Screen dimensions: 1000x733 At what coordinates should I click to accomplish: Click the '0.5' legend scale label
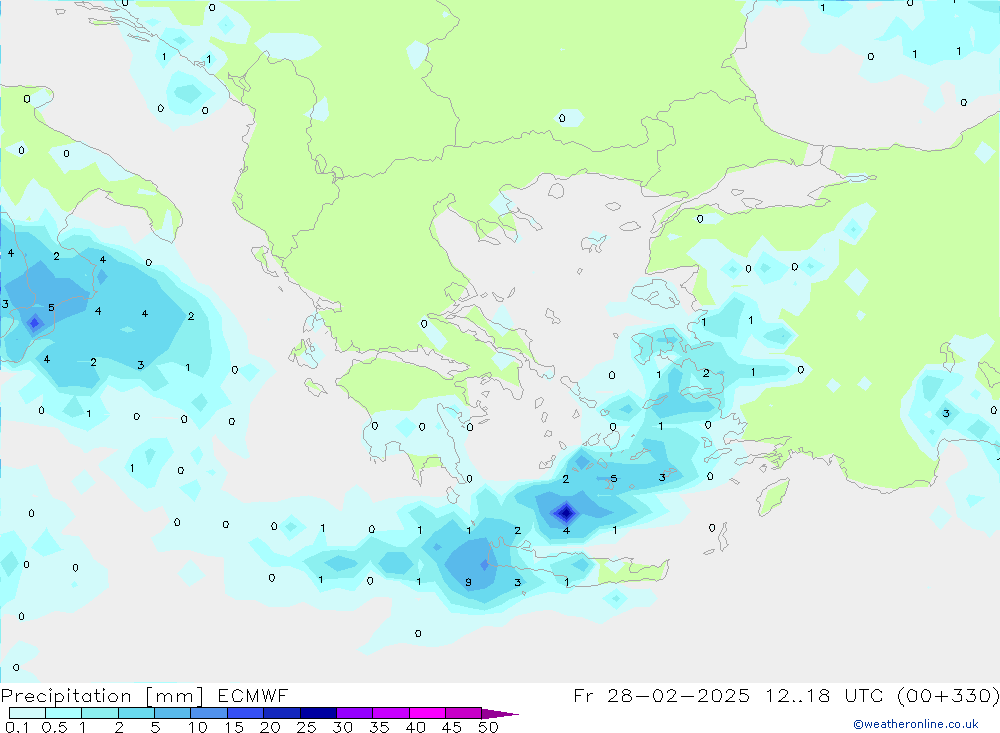coord(54,727)
